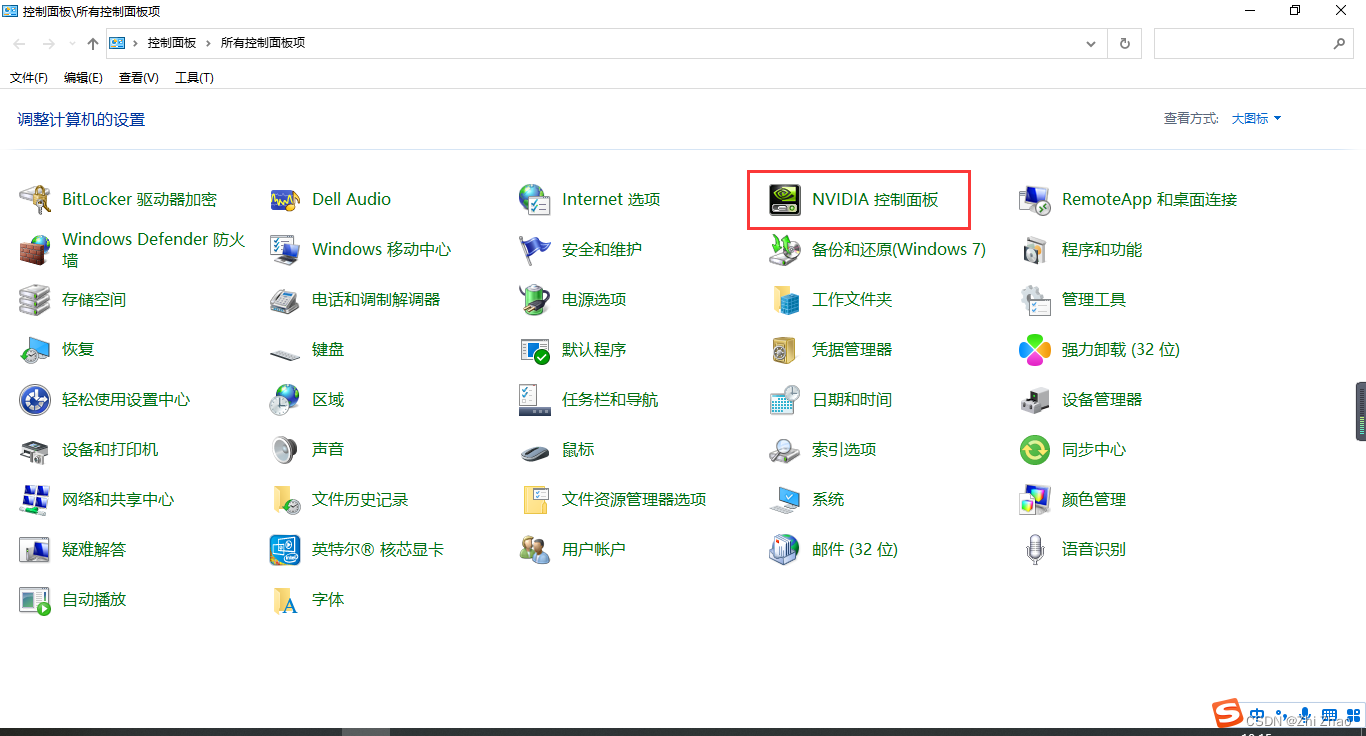
Task: Open 颜色管理 icon
Action: [1035, 499]
